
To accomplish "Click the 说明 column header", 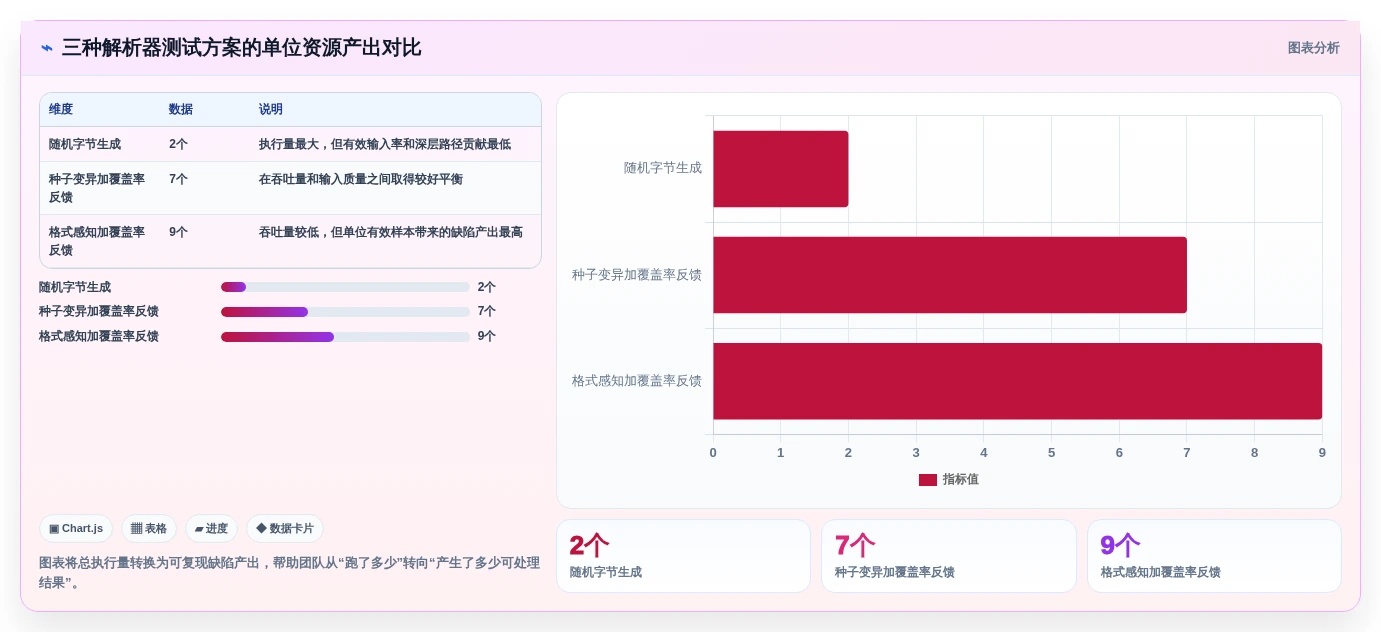I will [x=395, y=110].
